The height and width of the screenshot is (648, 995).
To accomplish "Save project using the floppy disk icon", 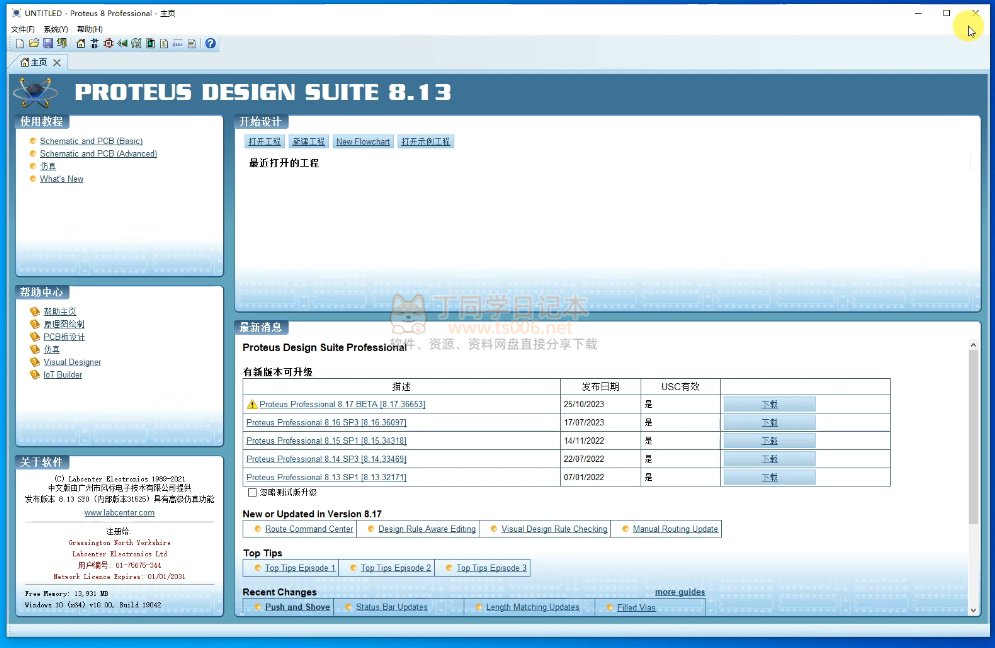I will coord(48,44).
